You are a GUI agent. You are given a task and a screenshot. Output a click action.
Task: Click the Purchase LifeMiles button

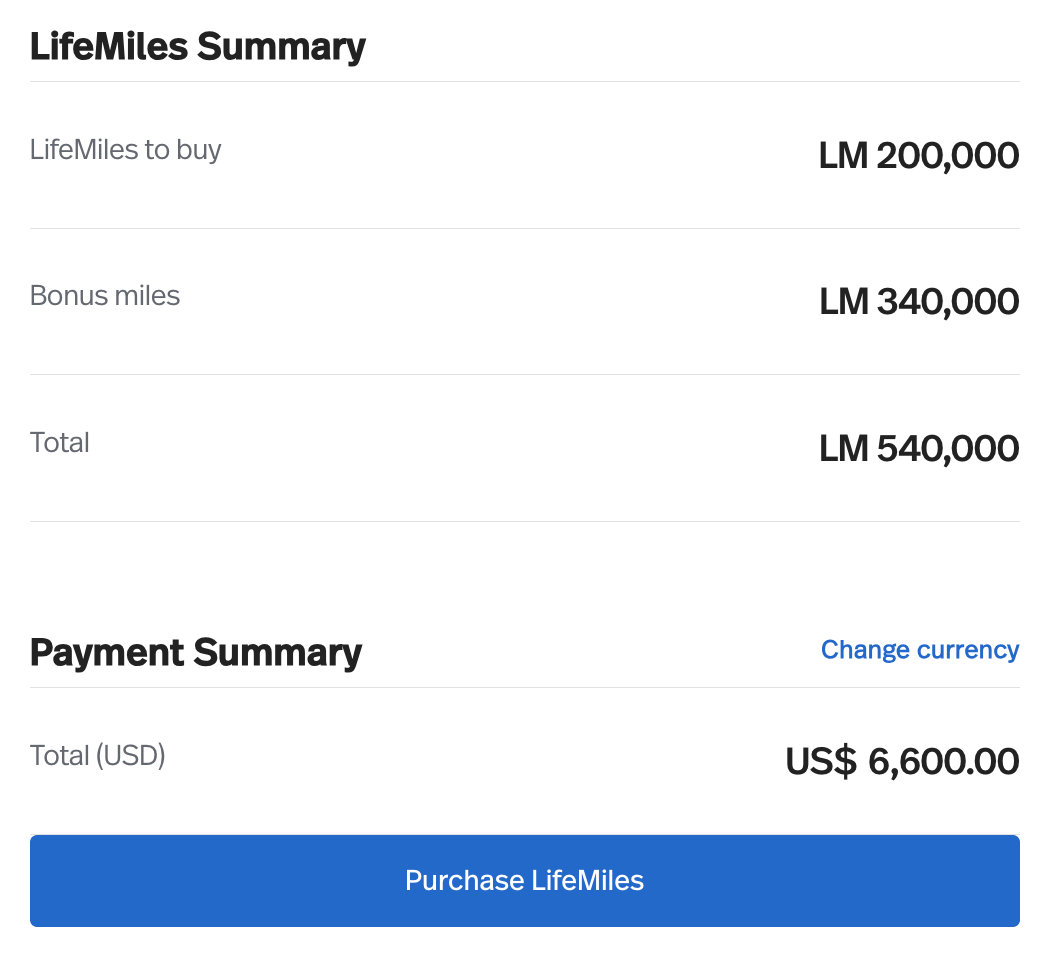[x=524, y=881]
